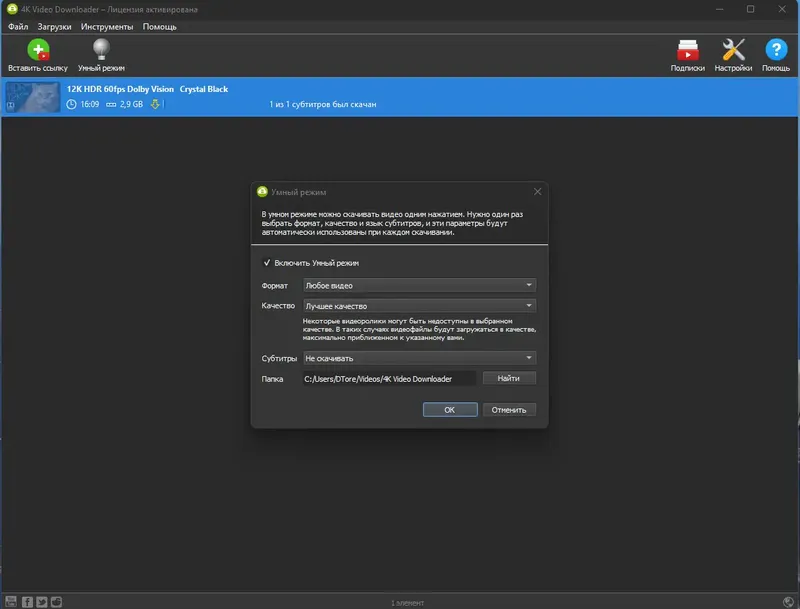800x609 pixels.
Task: Toggle the Включить Умный режим checkbox
Action: (267, 263)
